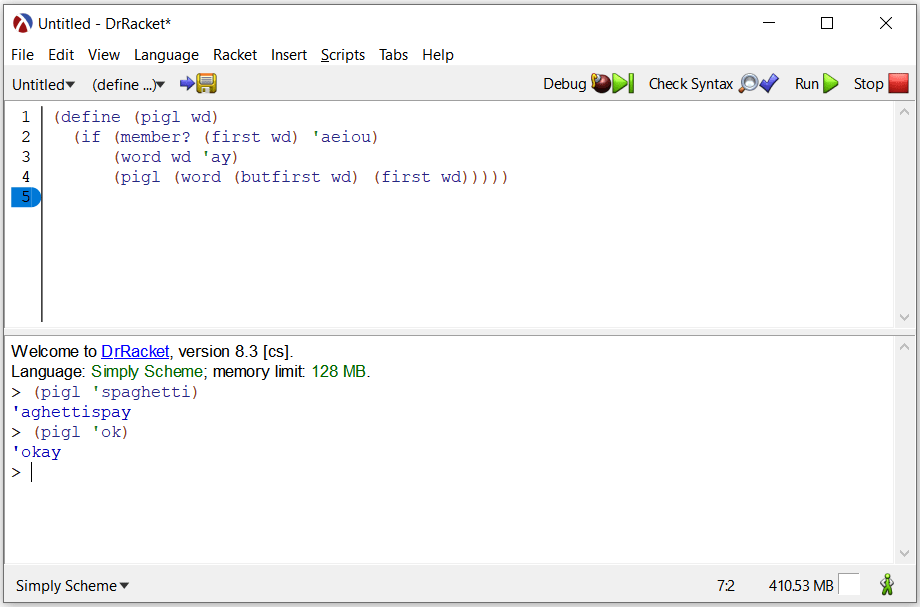The image size is (920, 607).
Task: Open the Racket menu
Action: 235,55
